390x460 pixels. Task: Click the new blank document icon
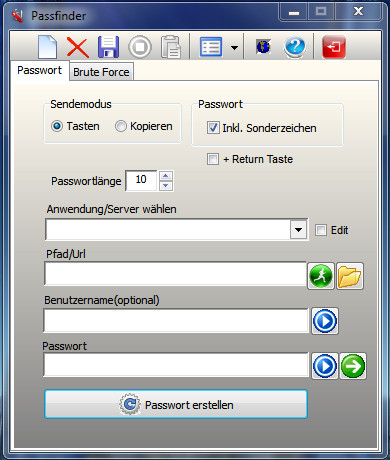click(x=48, y=46)
